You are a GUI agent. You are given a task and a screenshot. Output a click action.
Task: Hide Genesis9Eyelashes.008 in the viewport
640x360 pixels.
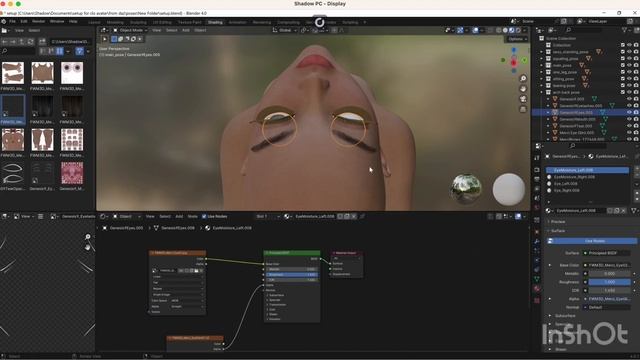629,106
